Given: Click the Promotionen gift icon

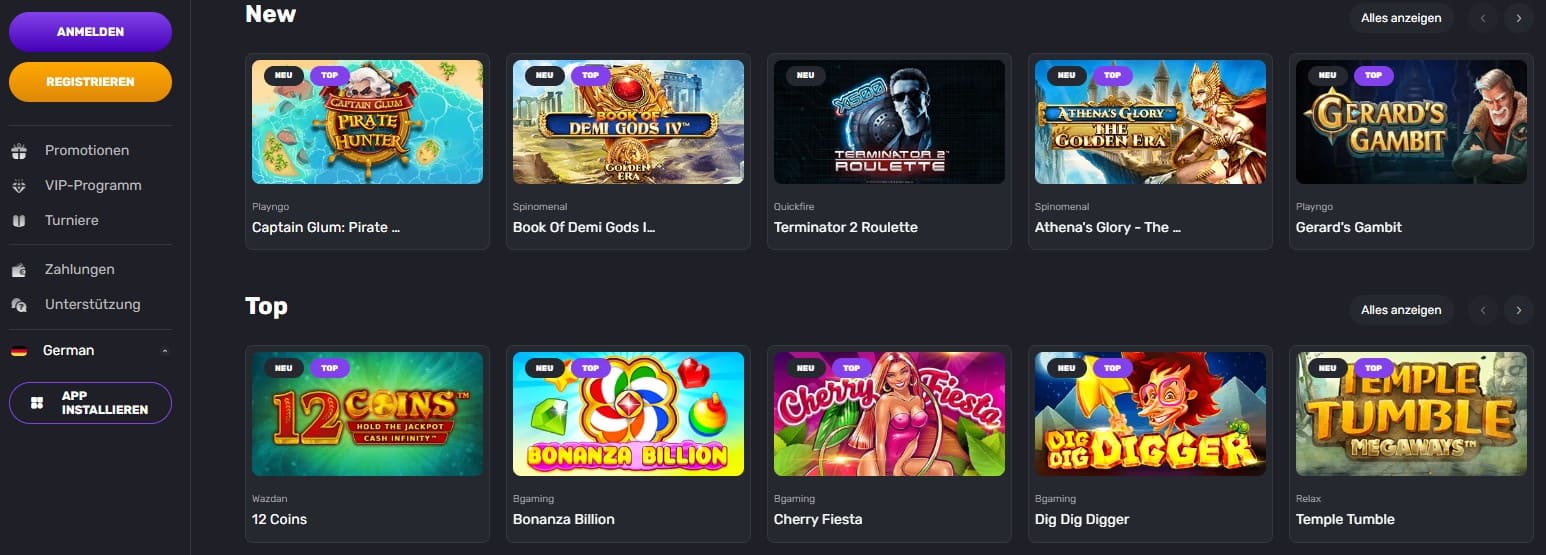Looking at the screenshot, I should (18, 151).
